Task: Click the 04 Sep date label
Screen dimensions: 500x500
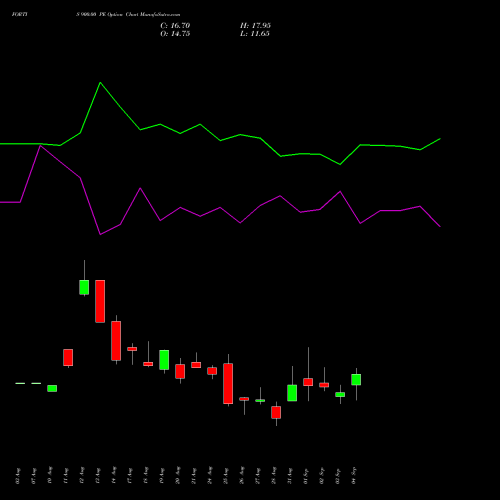Action: 354,476
